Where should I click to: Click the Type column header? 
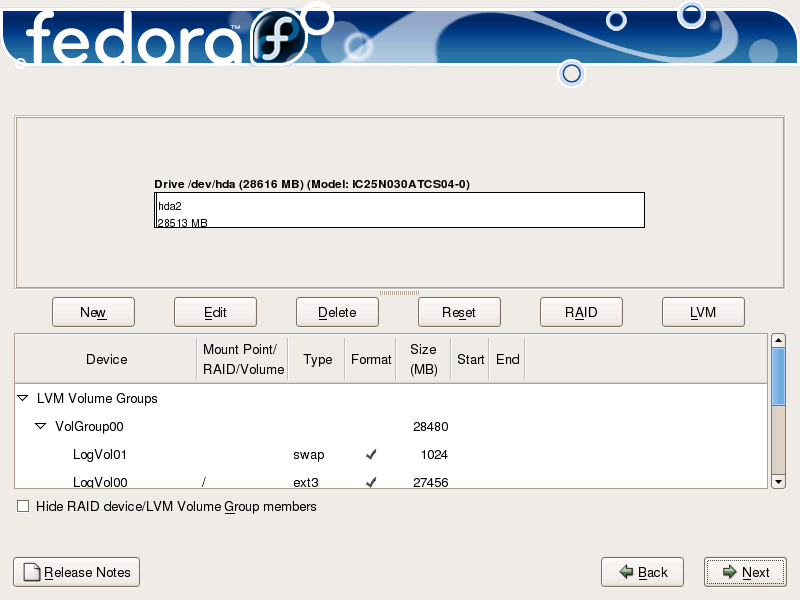coord(317,359)
